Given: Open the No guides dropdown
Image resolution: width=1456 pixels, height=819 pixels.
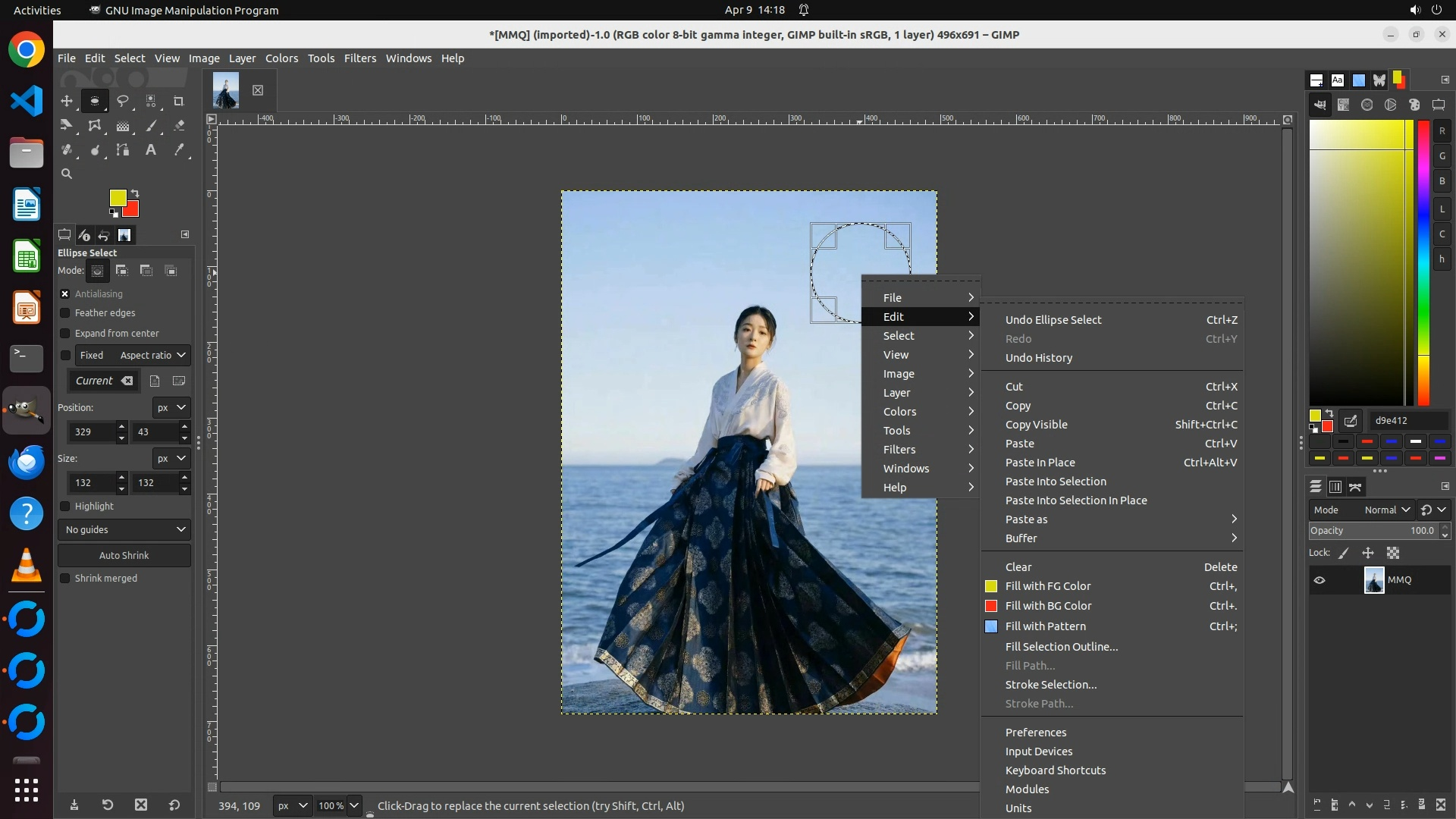Looking at the screenshot, I should point(124,530).
